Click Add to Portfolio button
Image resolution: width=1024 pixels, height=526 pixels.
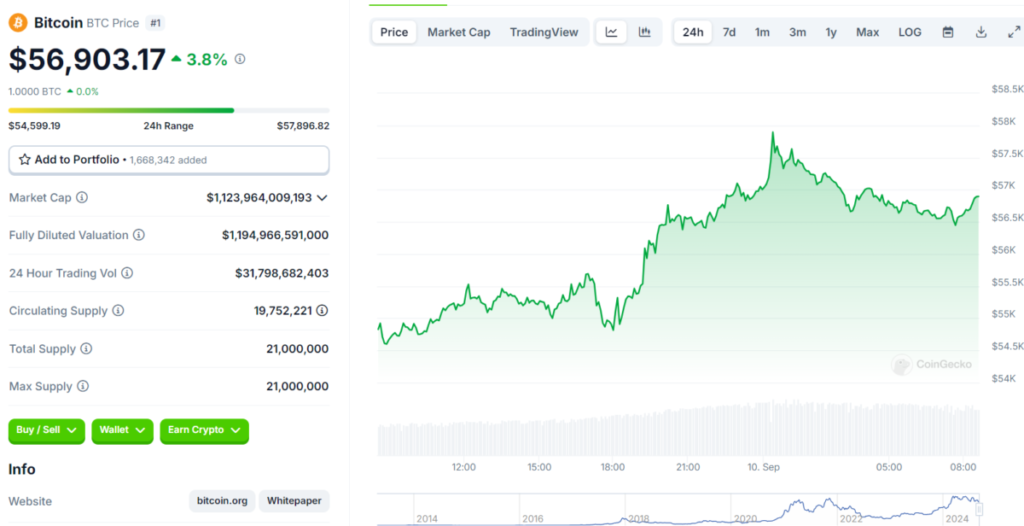168,160
